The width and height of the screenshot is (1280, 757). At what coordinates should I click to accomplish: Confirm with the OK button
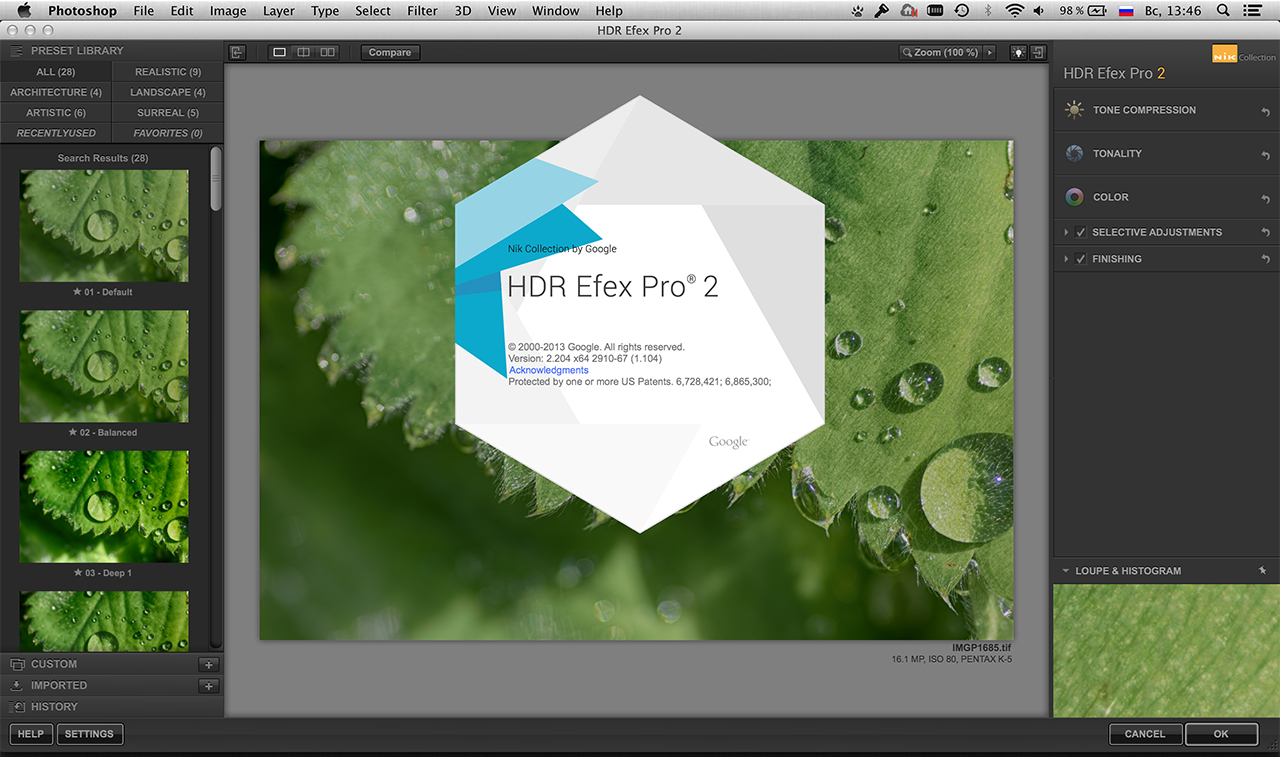[x=1221, y=734]
